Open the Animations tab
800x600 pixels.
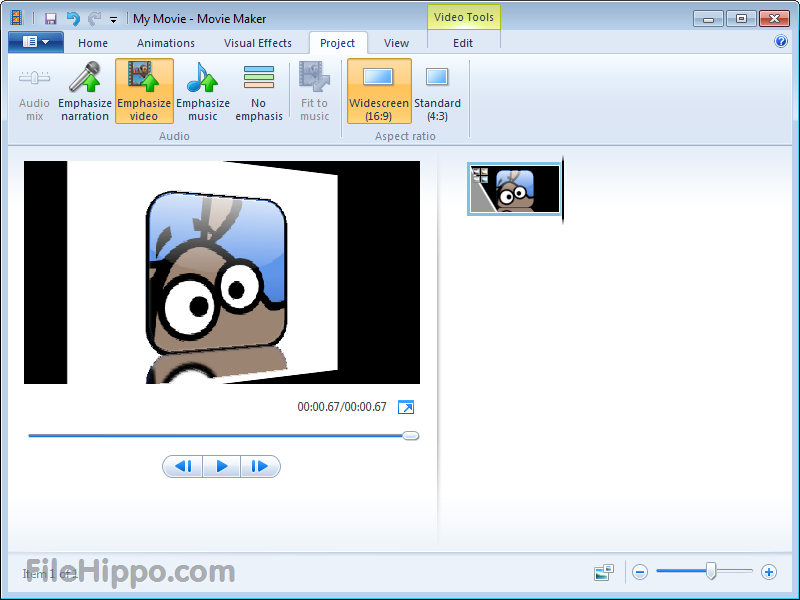(166, 43)
